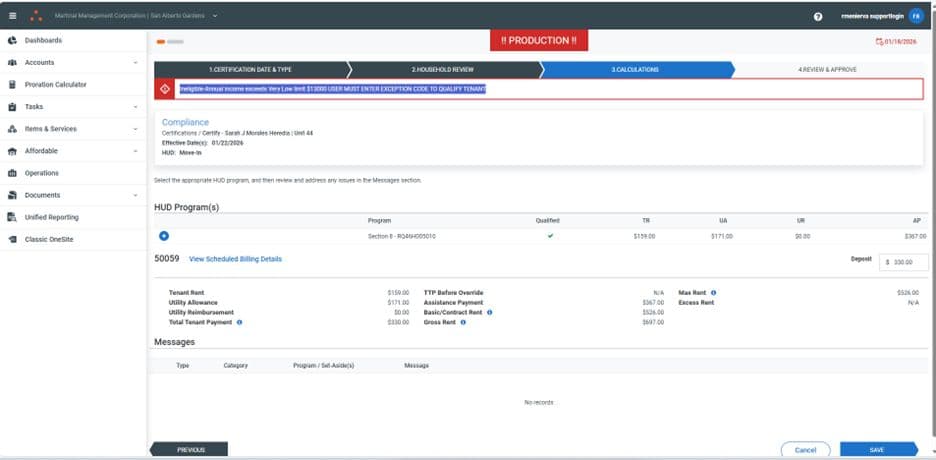
Task: Click the Affordable building icon
Action: 12,152
